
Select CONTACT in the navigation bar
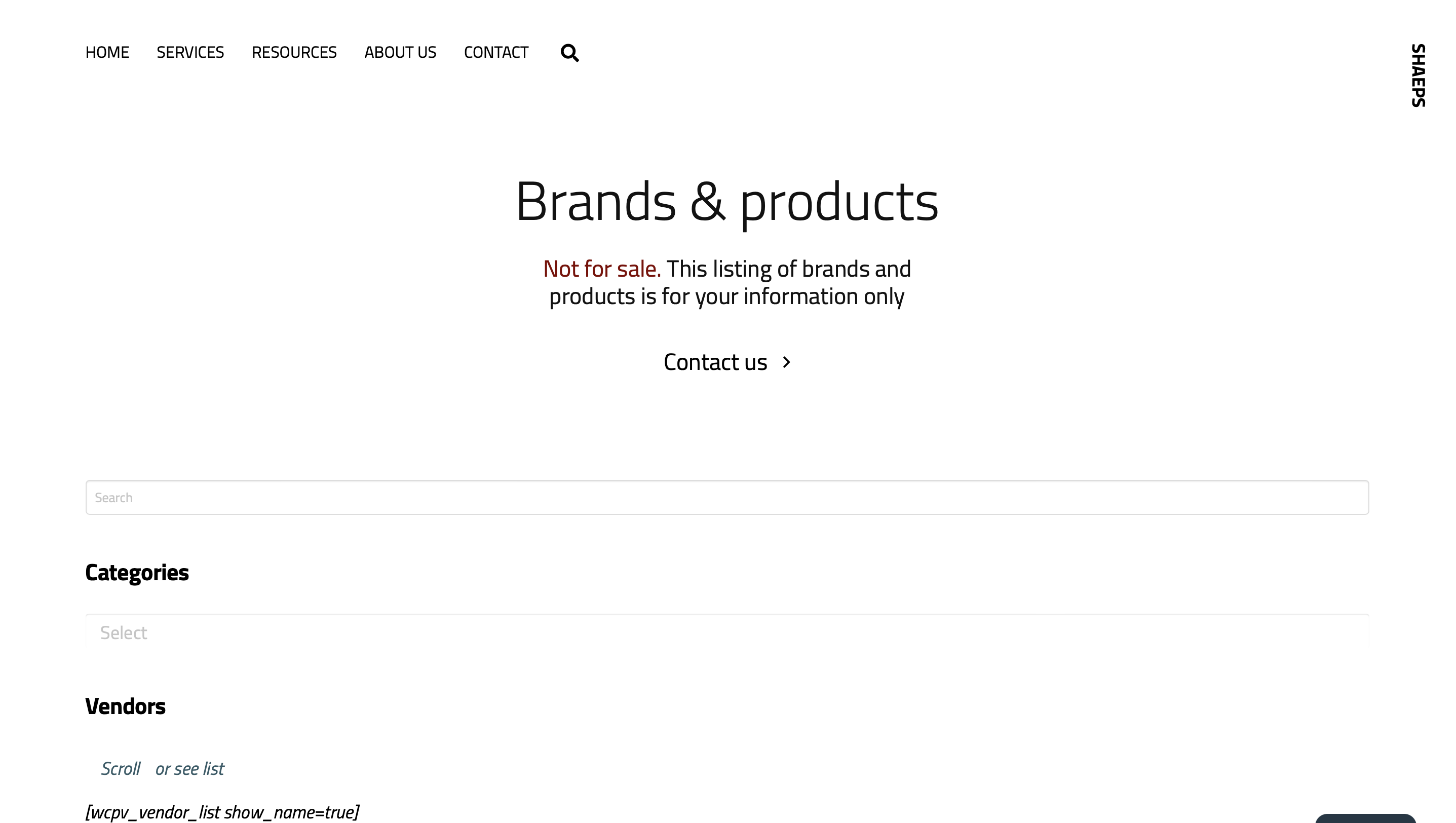click(495, 52)
